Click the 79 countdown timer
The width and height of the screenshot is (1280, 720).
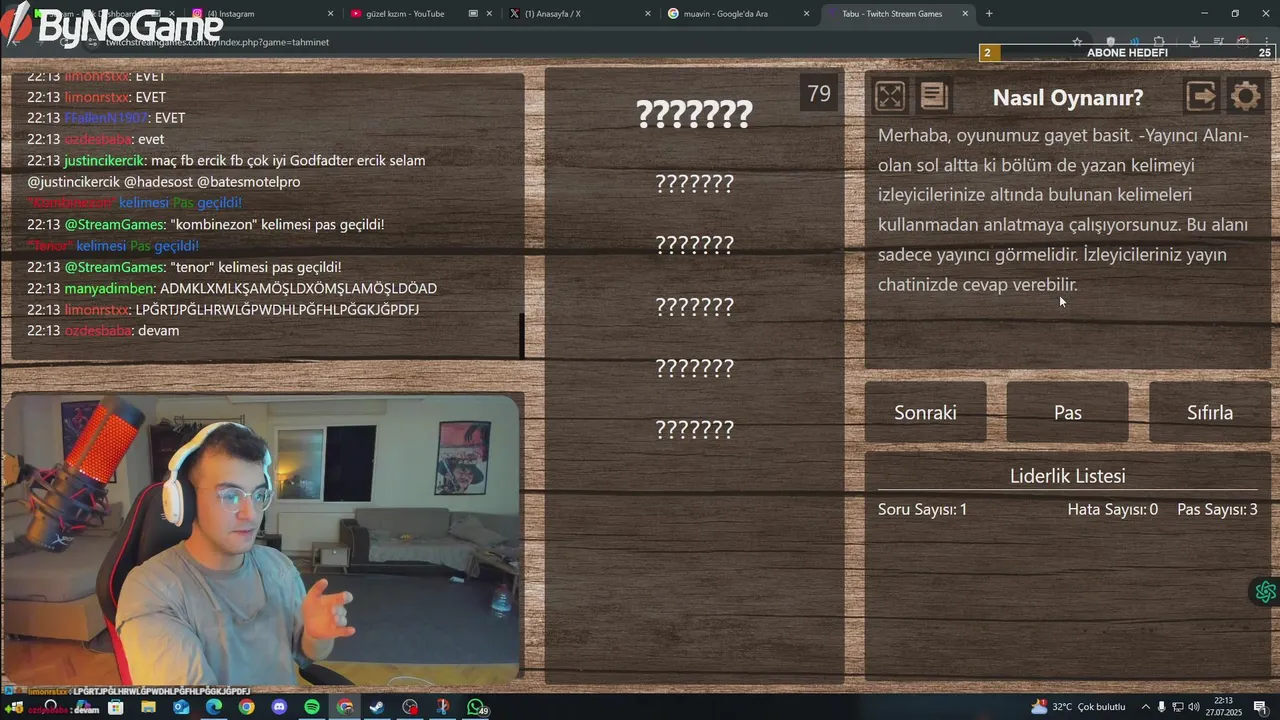pos(819,94)
